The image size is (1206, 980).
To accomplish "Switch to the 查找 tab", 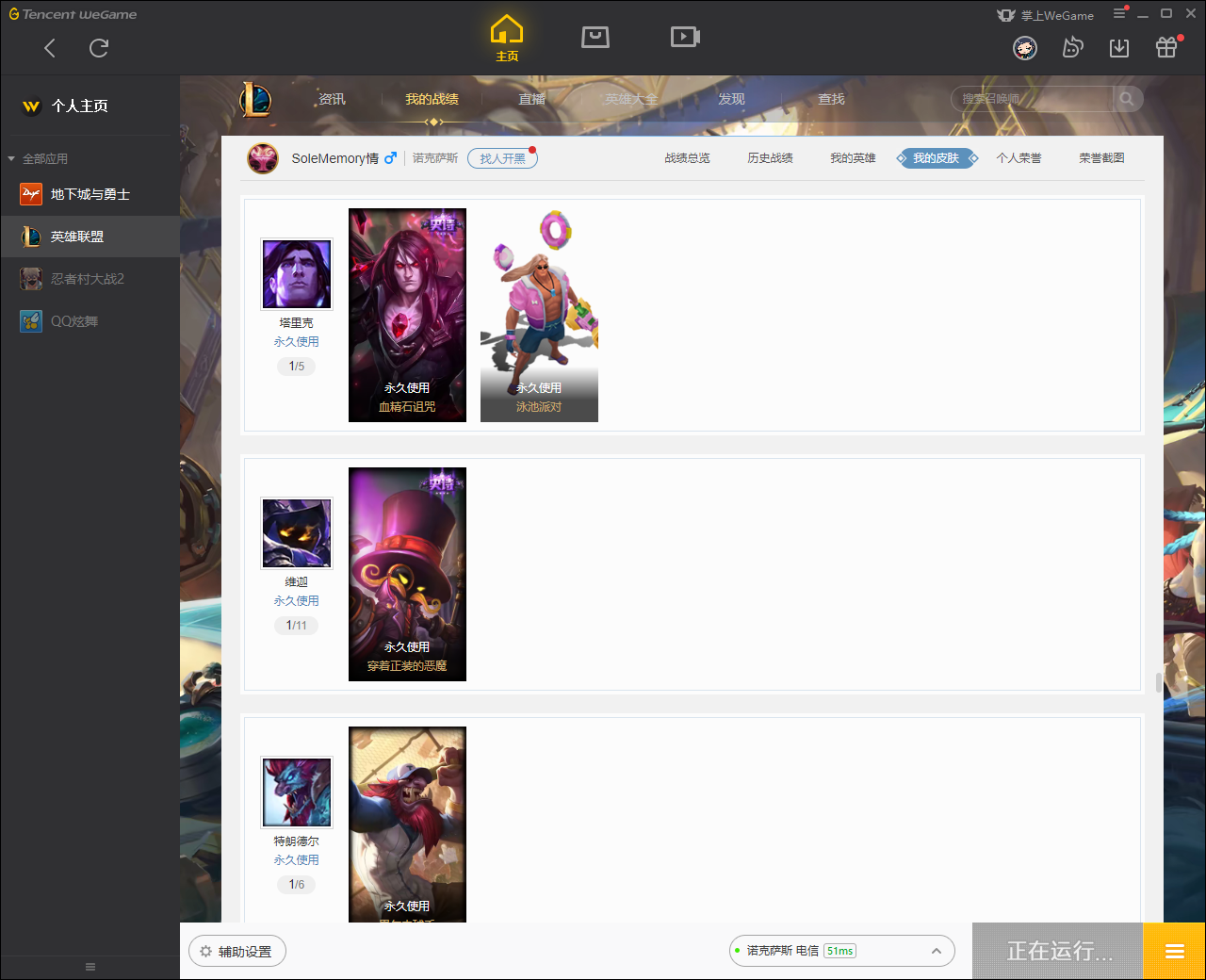I will (x=831, y=99).
